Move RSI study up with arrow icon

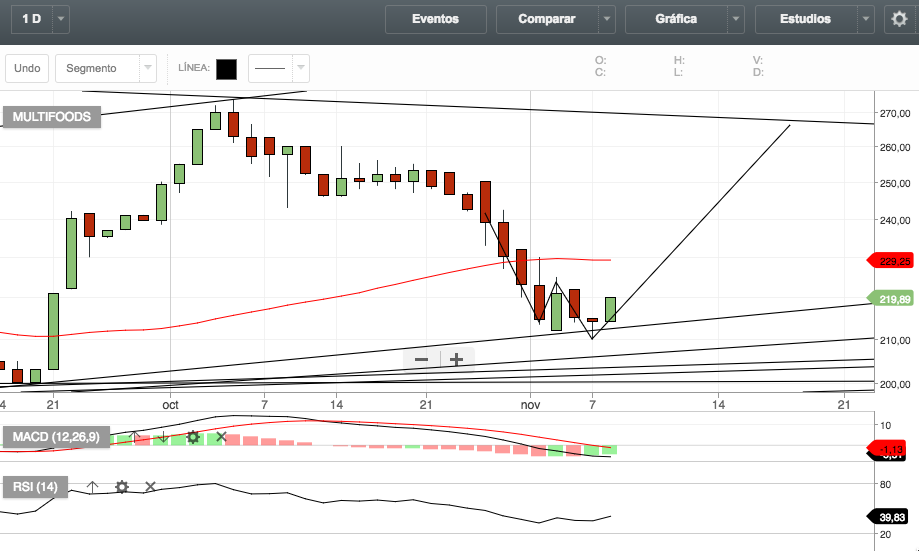93,487
